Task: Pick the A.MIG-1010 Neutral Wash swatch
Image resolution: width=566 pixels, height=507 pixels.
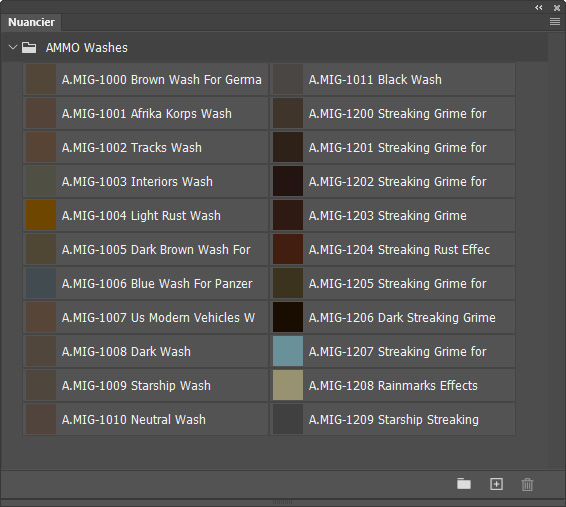Action: pyautogui.click(x=41, y=419)
